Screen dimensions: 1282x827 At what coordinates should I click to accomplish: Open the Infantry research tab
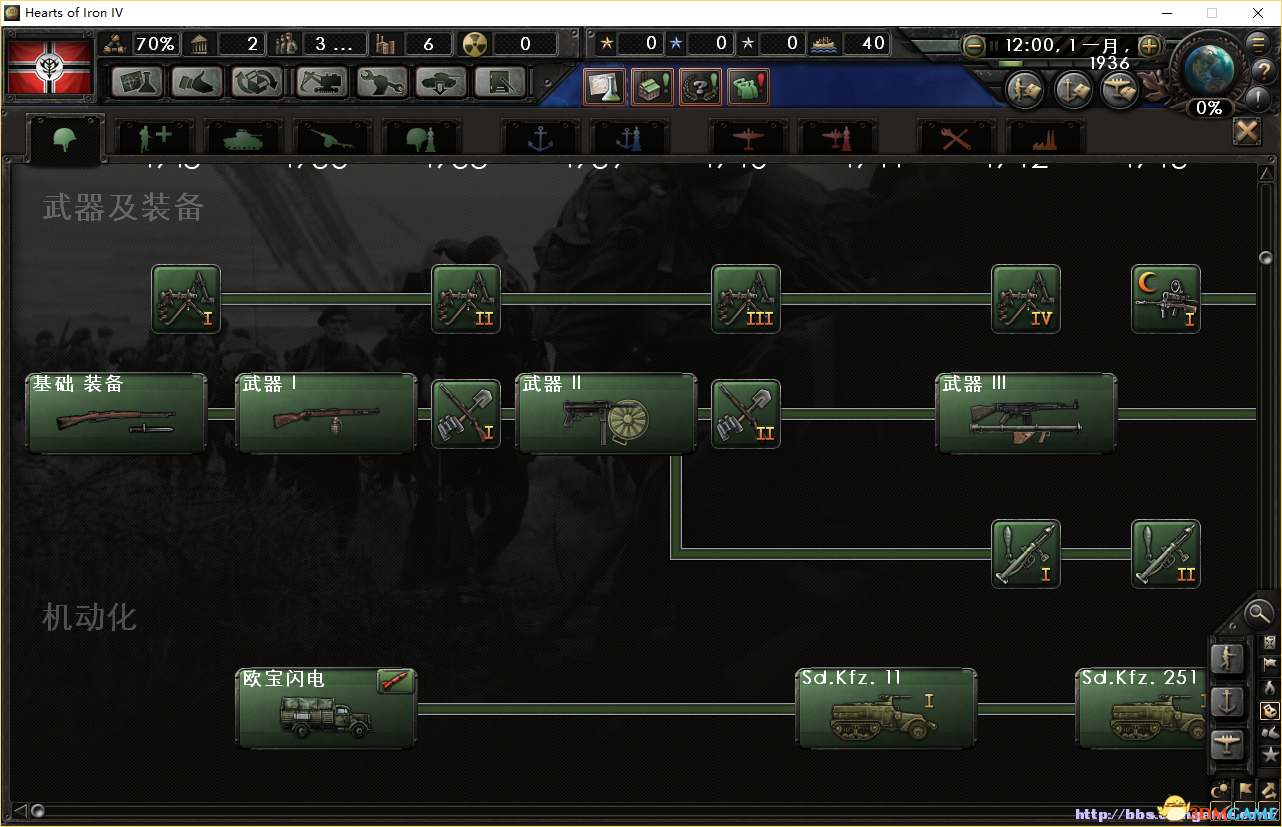pyautogui.click(x=66, y=139)
